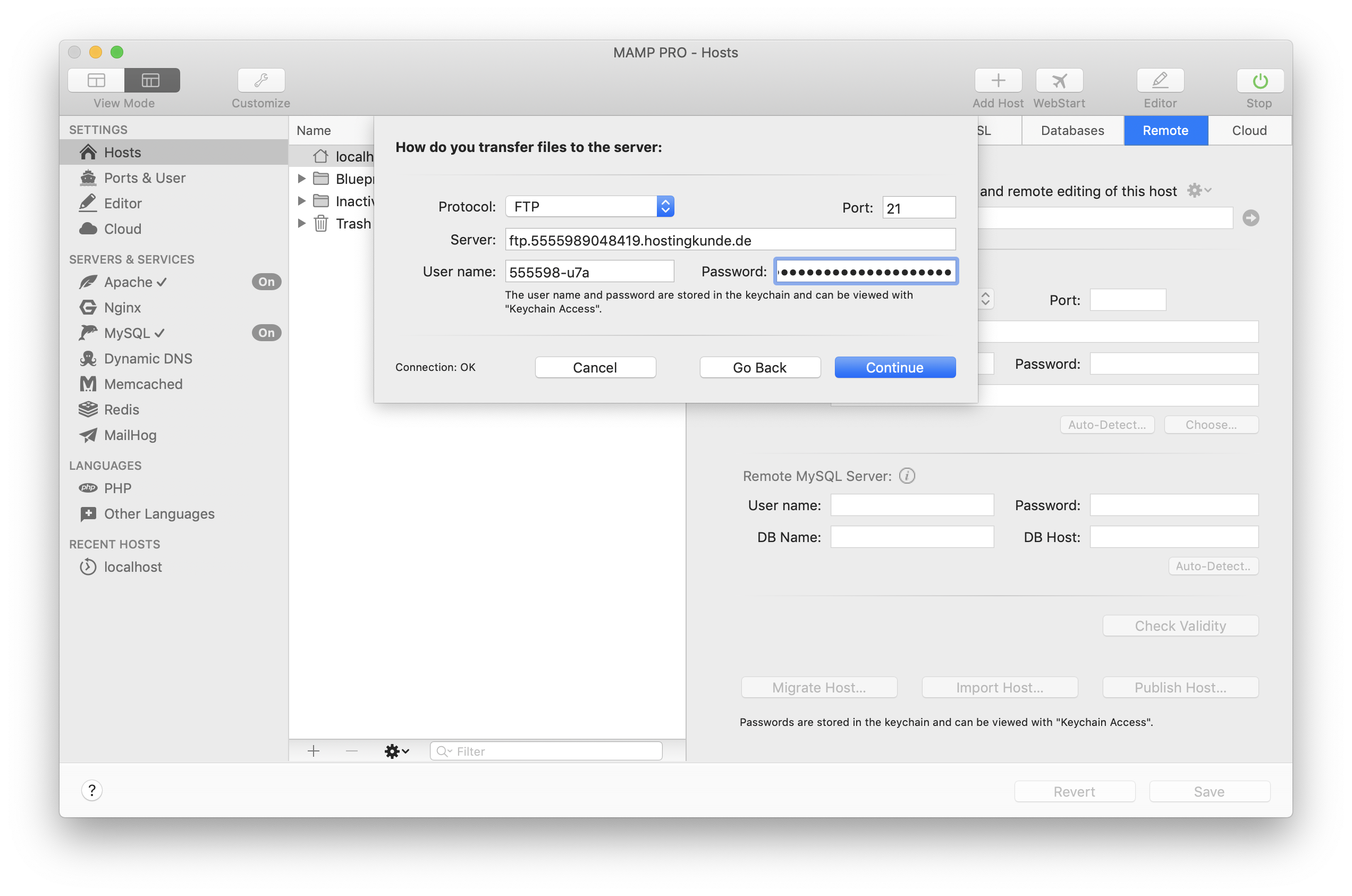Viewport: 1352px width, 896px height.
Task: Expand the Trash folder in the host list
Action: click(302, 223)
